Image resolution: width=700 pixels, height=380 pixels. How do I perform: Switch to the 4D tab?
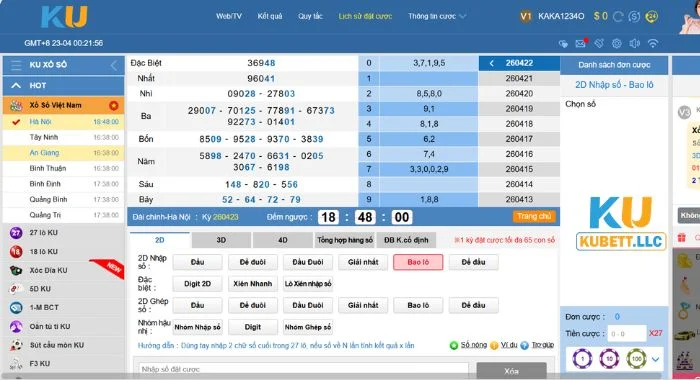[283, 240]
